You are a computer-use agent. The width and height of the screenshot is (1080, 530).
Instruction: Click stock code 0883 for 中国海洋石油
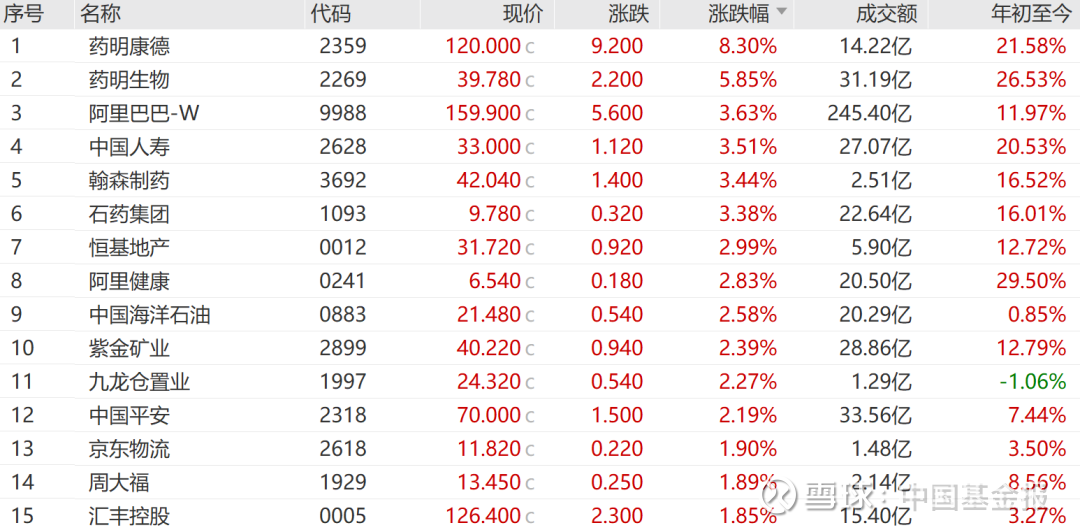343,315
